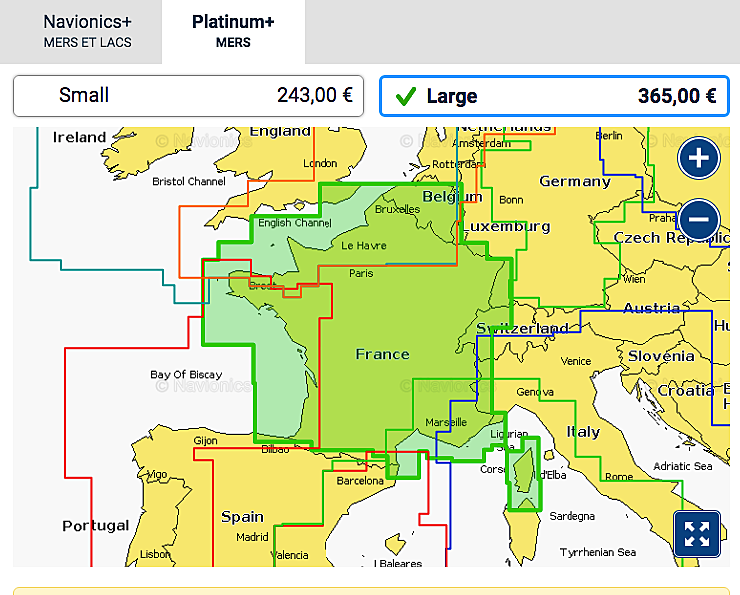
Task: Zoom out with the minus button
Action: point(698,219)
